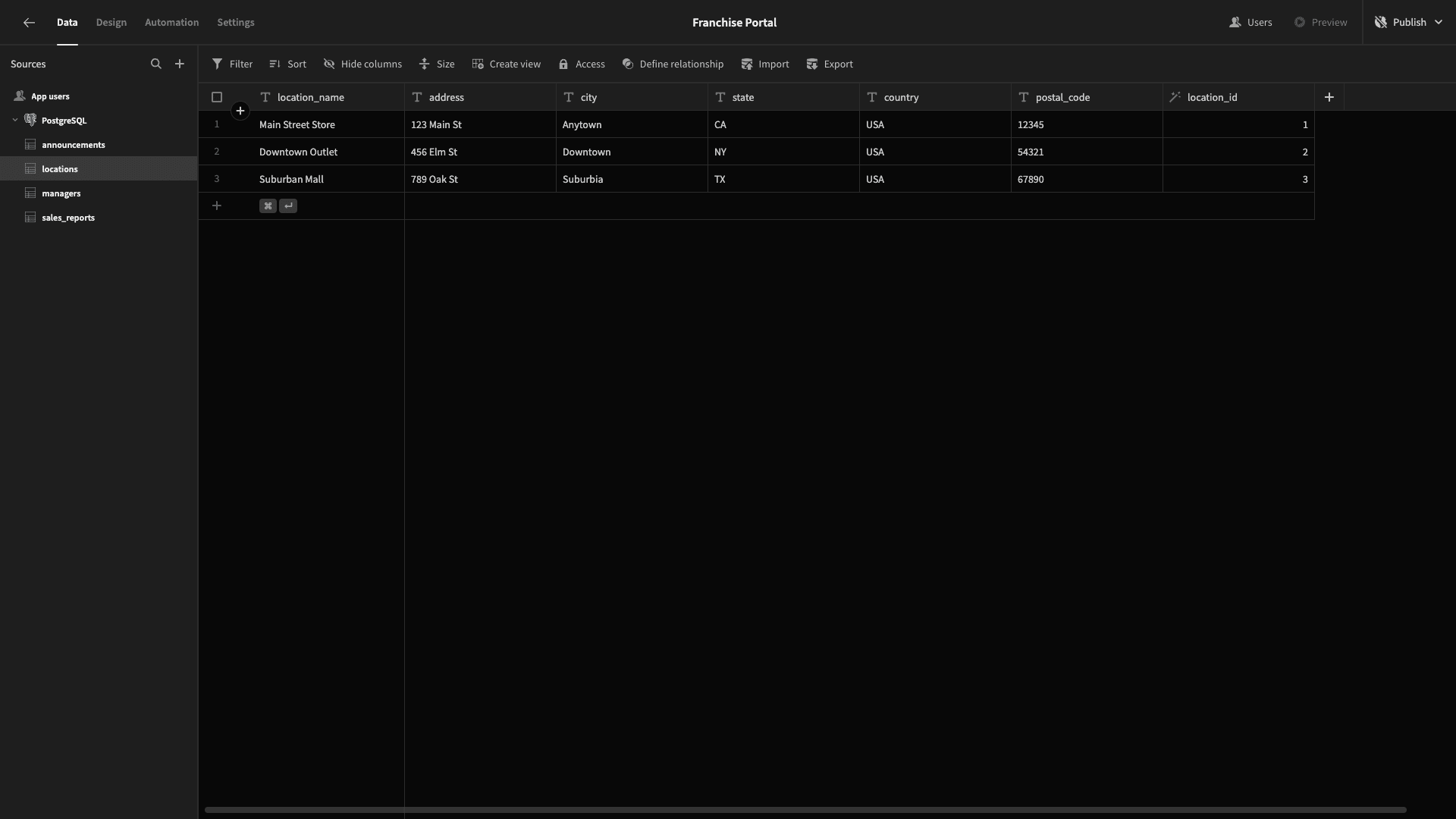This screenshot has height=819, width=1456.
Task: Search sources with magnifier icon
Action: click(156, 64)
